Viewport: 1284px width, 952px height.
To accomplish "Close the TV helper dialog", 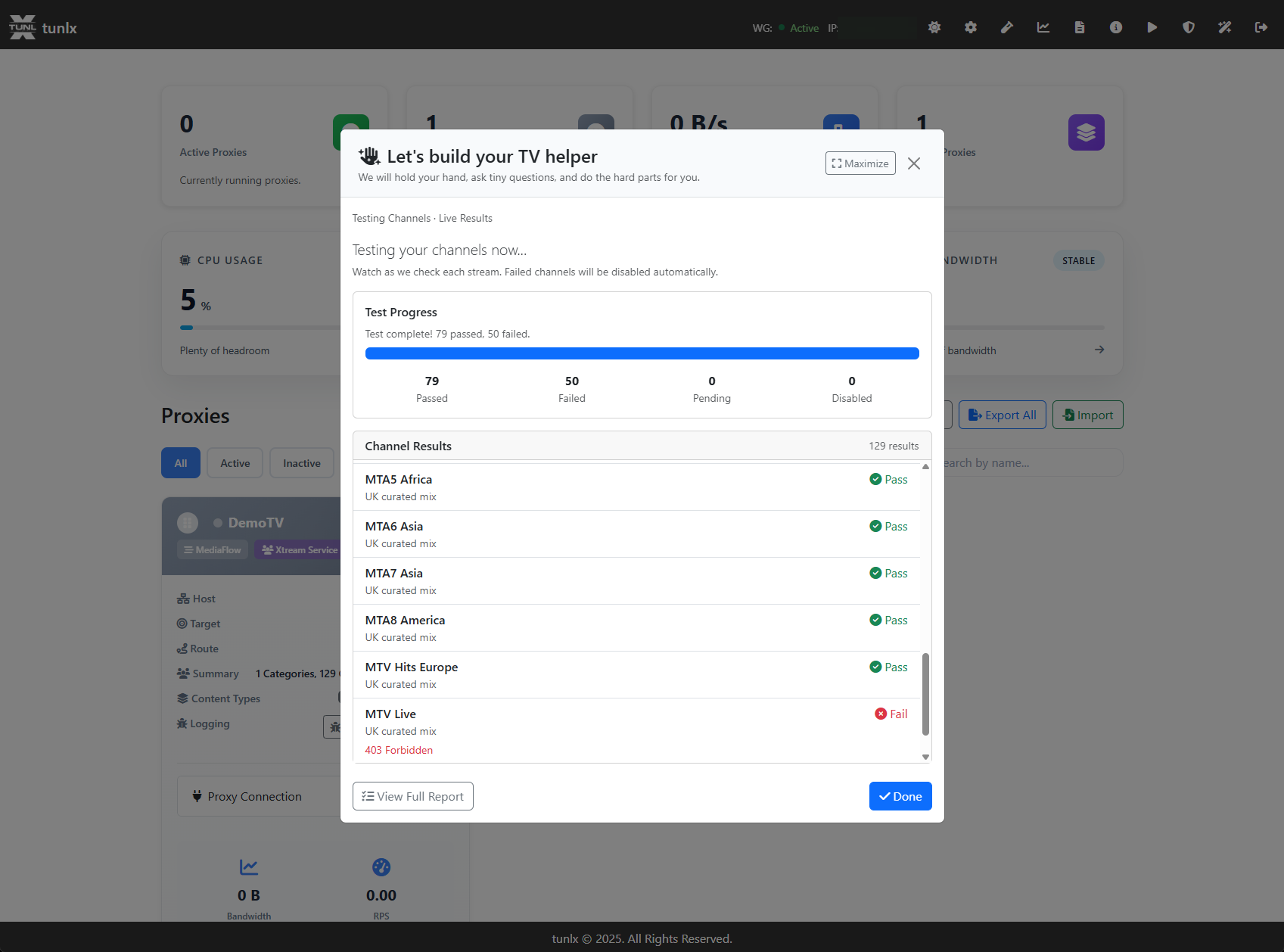I will [914, 163].
